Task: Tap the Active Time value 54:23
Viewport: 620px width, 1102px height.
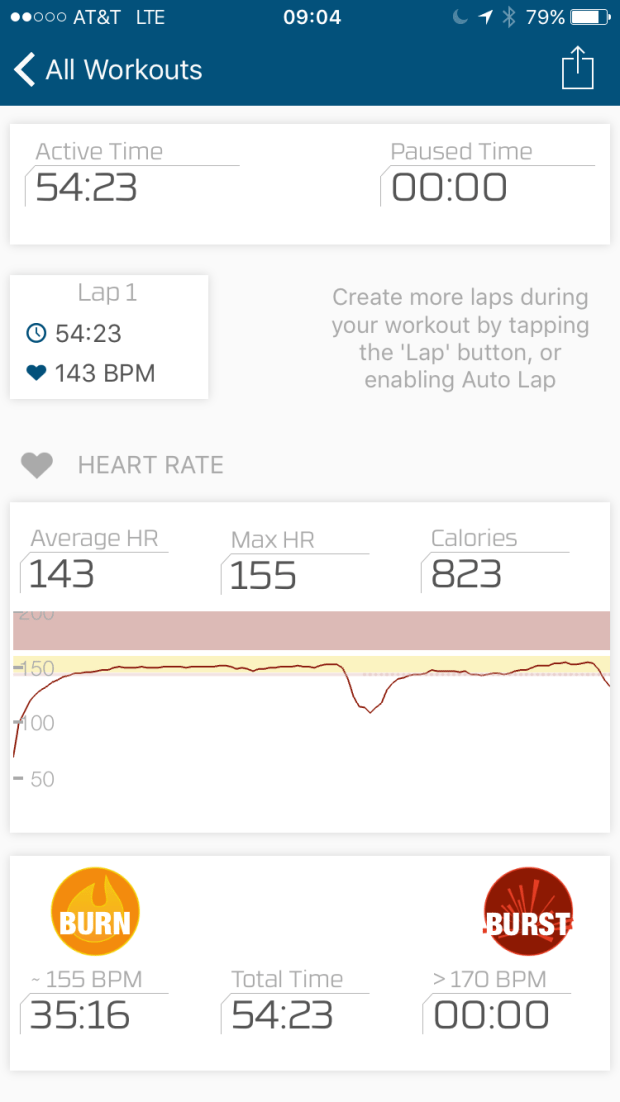Action: click(x=87, y=187)
